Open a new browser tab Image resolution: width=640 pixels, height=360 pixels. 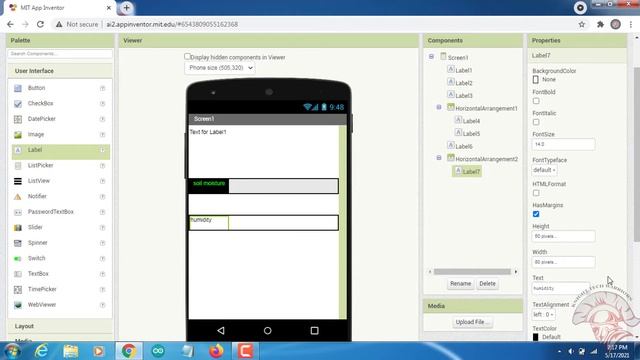127,8
